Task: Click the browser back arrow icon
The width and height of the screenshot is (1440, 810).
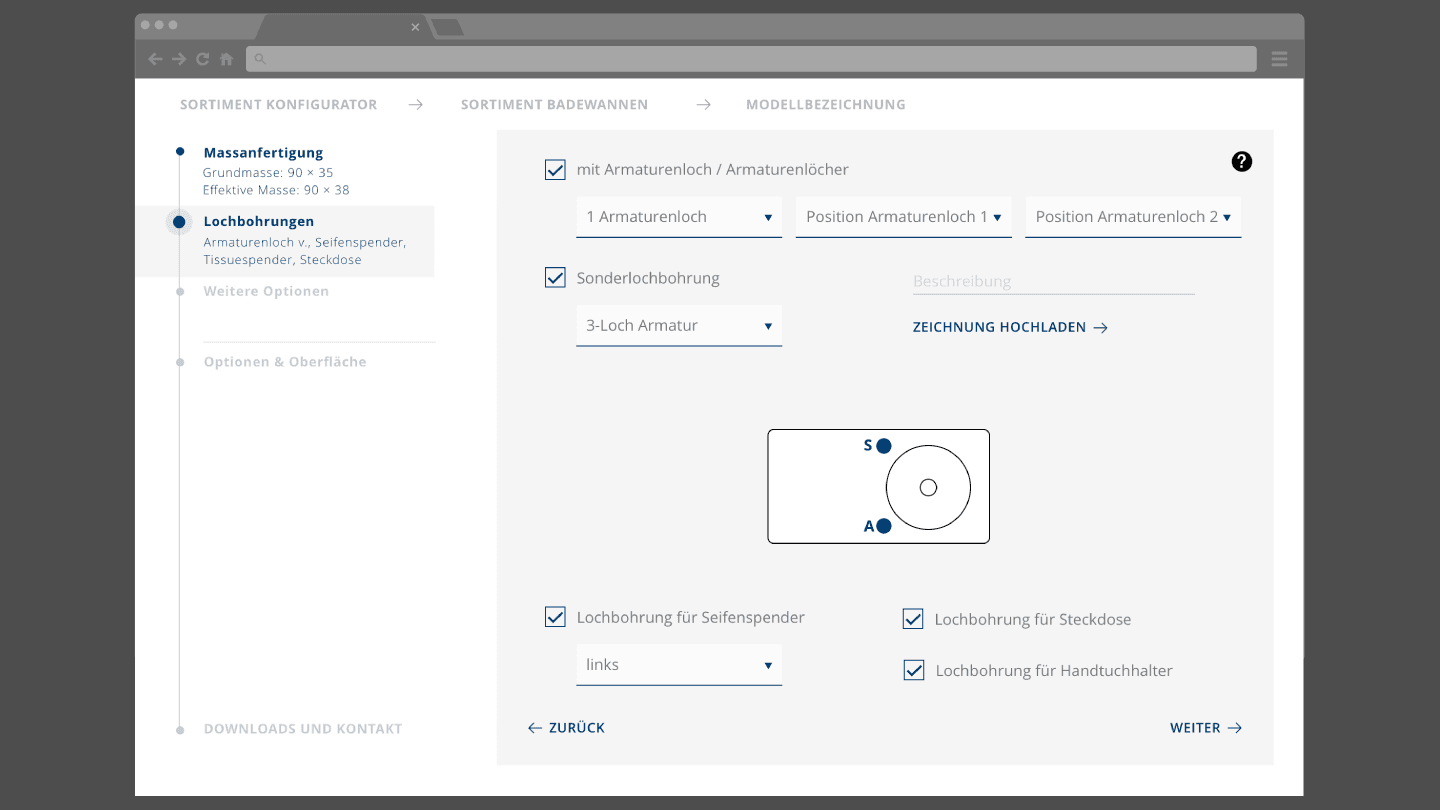Action: point(155,59)
